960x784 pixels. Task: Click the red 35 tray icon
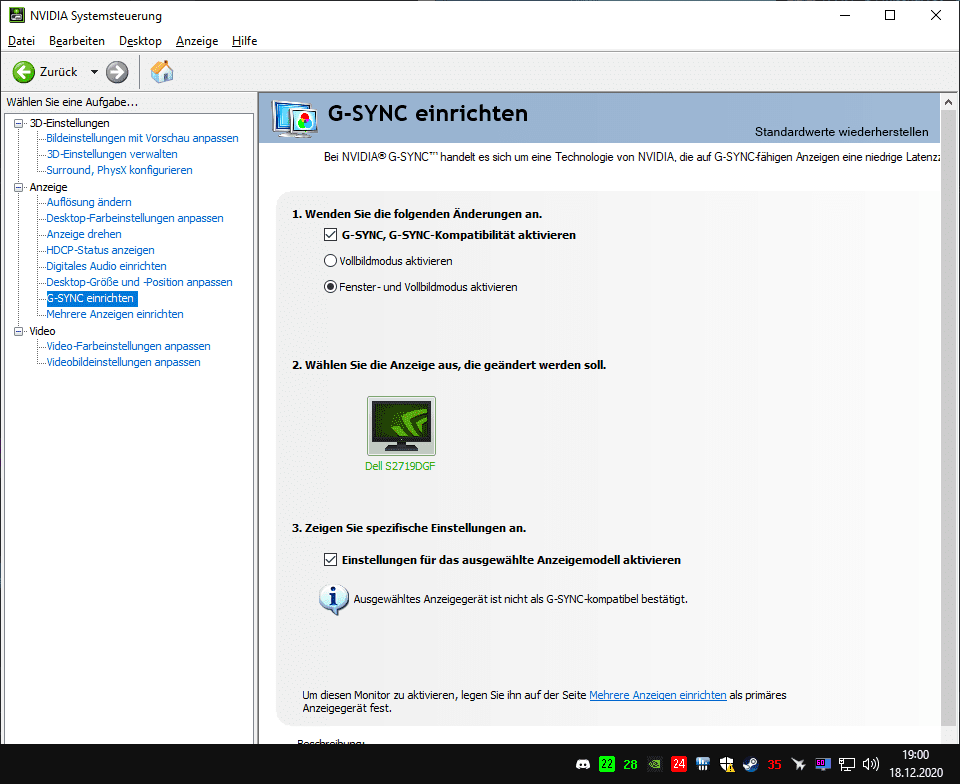tap(774, 764)
